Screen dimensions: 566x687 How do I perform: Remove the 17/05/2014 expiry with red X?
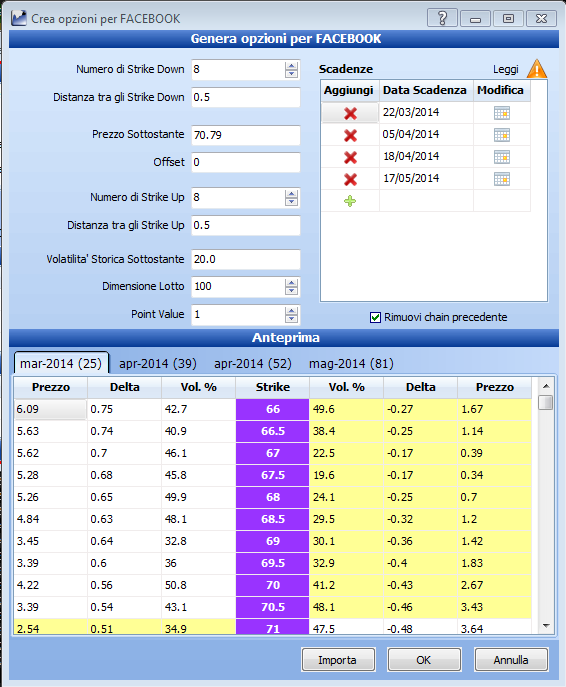(350, 179)
